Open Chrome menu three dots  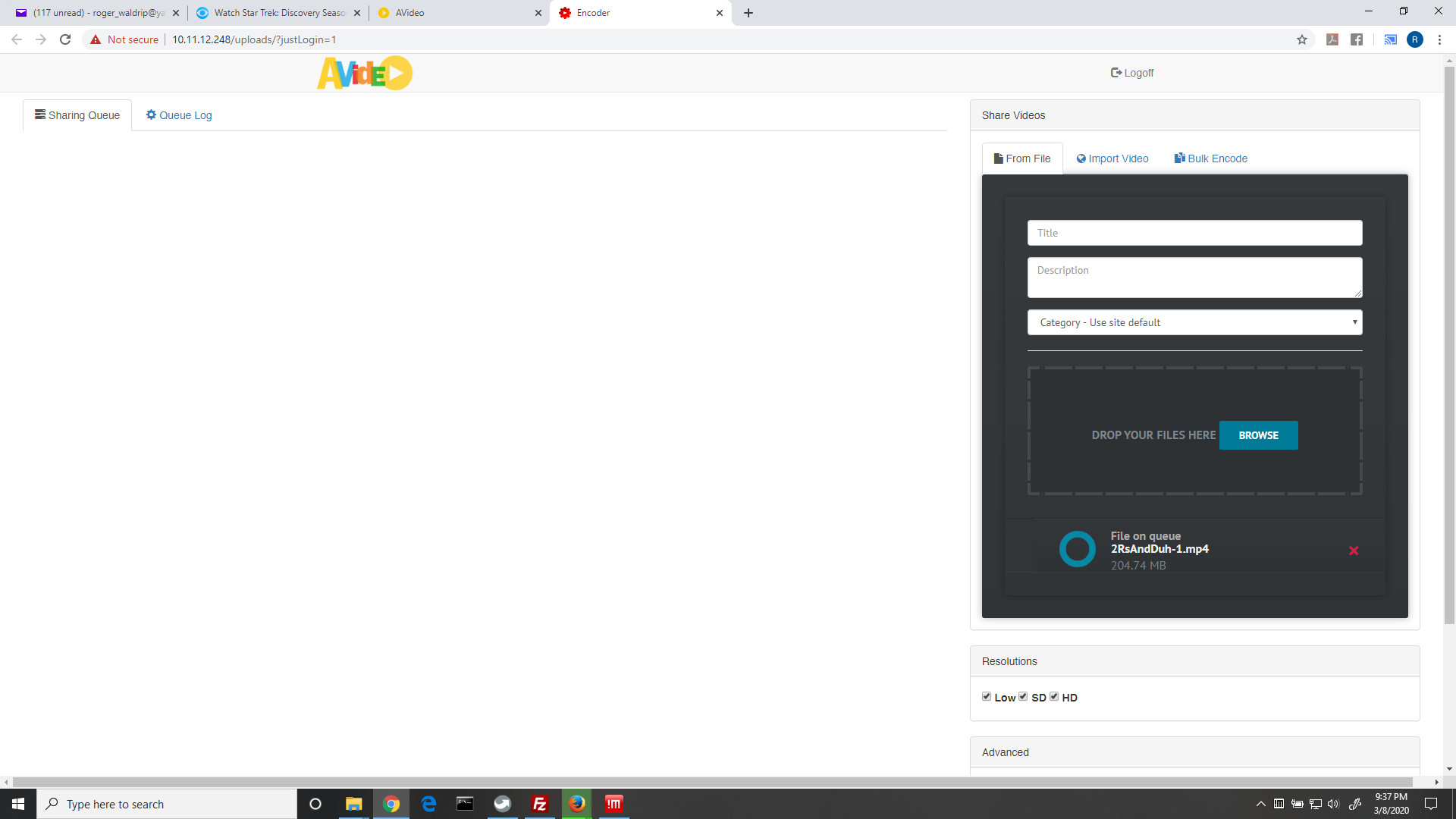(x=1439, y=39)
